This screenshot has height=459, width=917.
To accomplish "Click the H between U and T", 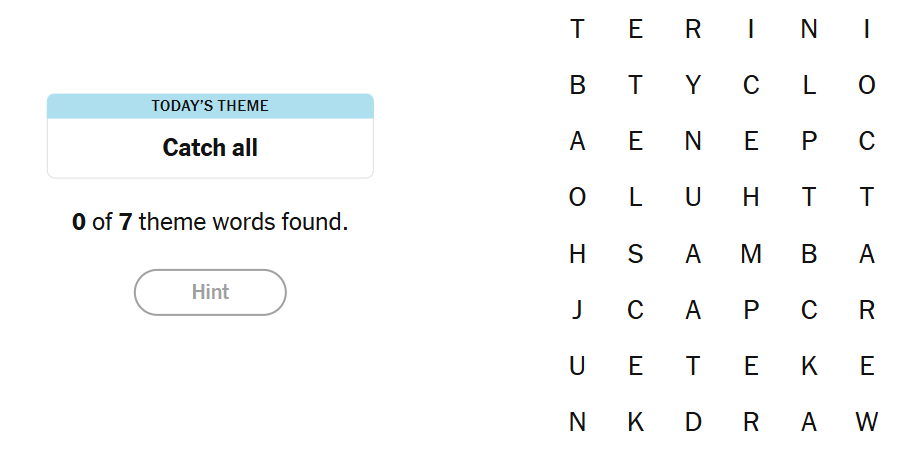I will pyautogui.click(x=751, y=198).
